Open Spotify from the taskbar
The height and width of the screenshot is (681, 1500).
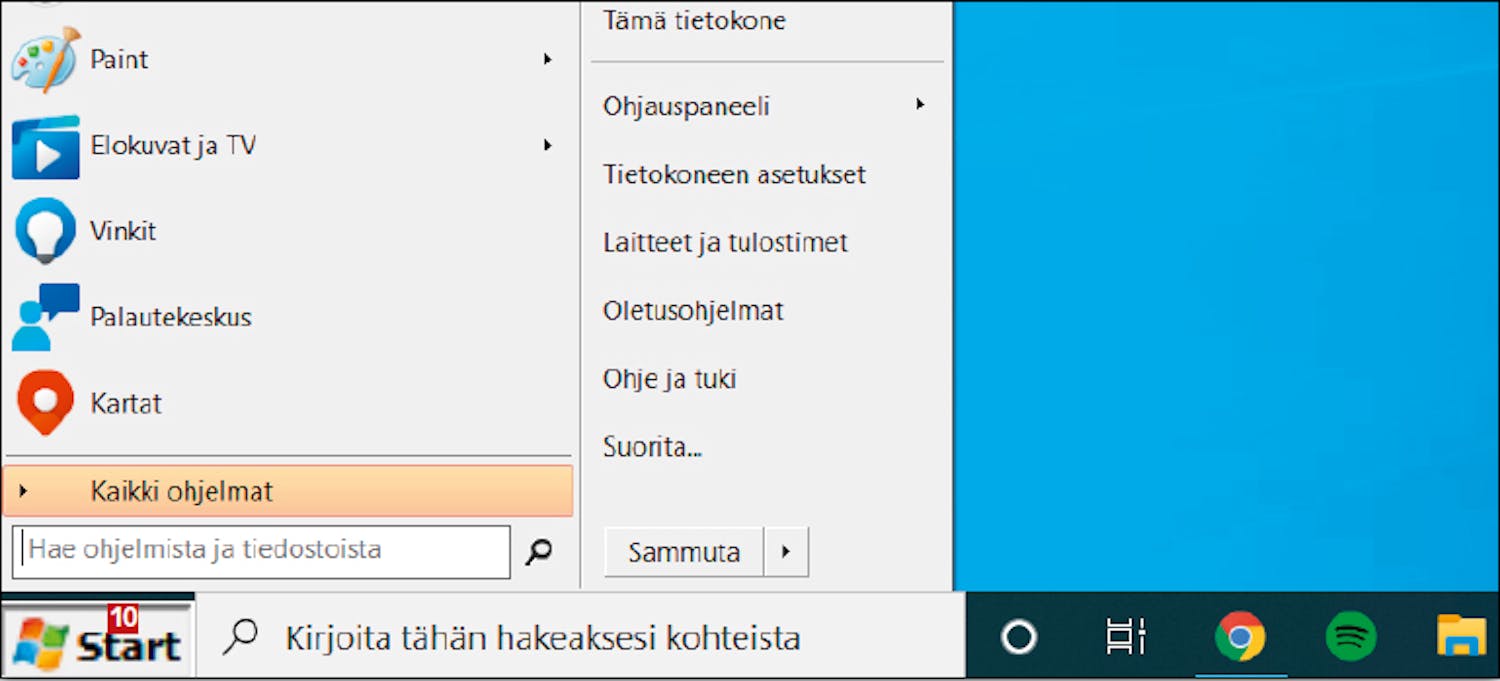pyautogui.click(x=1350, y=637)
